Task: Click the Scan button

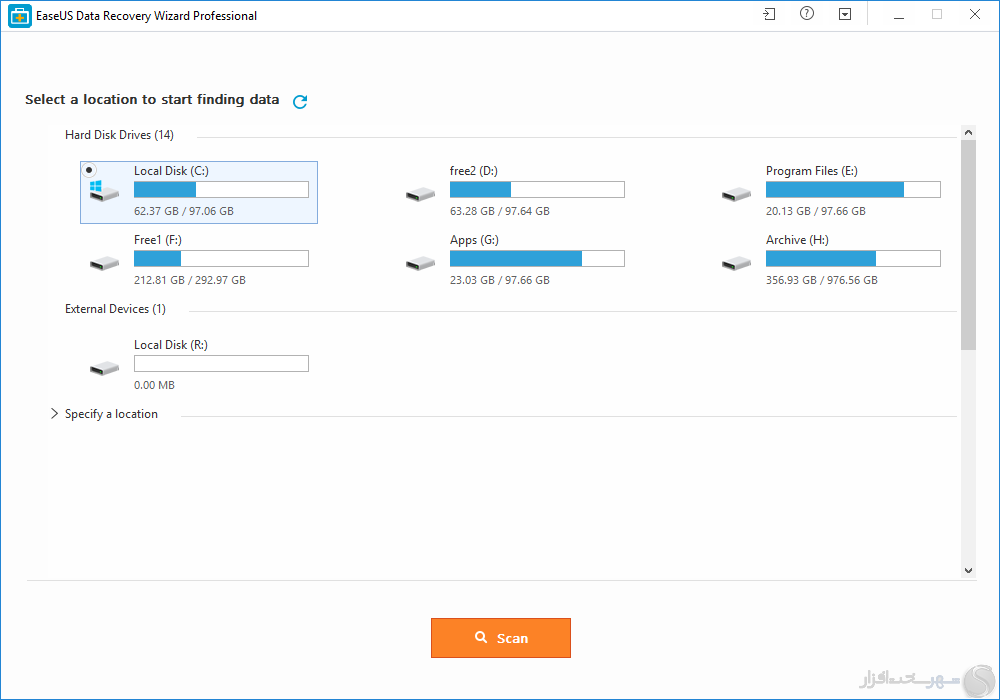Action: (x=501, y=638)
